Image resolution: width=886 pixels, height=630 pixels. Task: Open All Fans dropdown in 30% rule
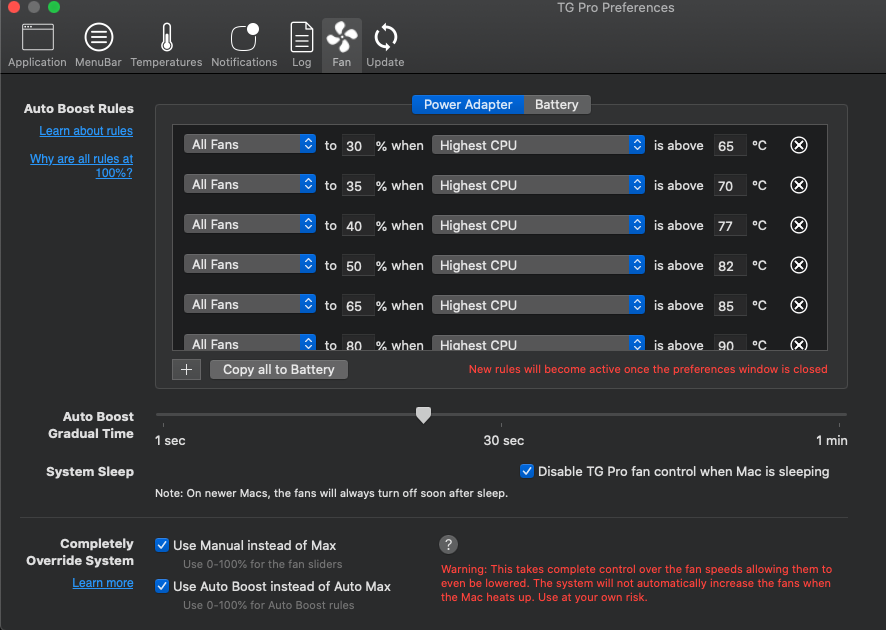click(x=250, y=145)
